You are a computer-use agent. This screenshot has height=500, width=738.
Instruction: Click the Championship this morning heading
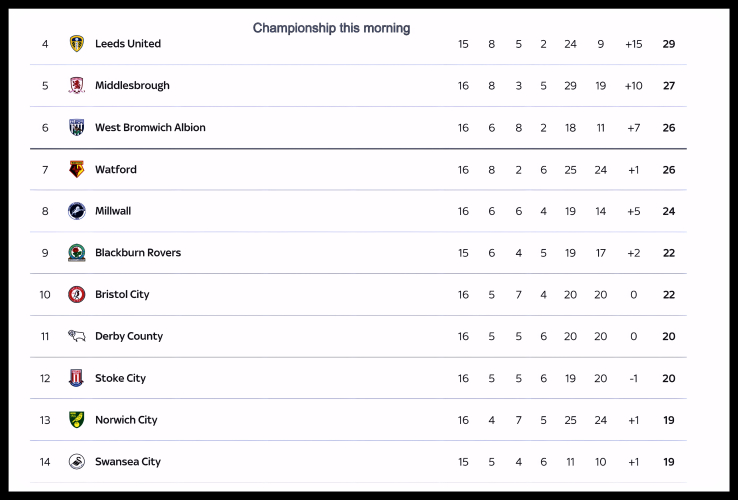[x=331, y=28]
